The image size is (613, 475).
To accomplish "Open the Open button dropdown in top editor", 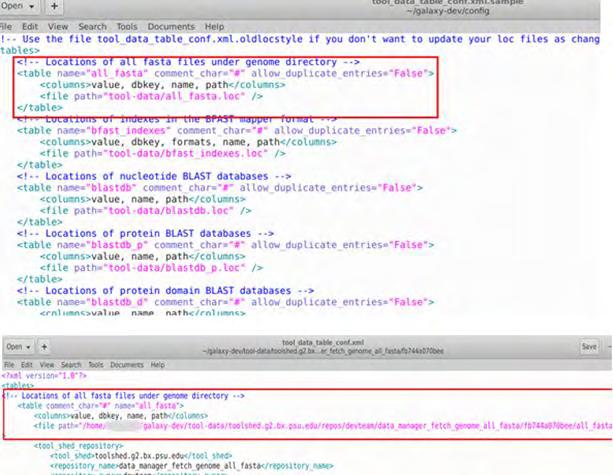I will 18,6.
